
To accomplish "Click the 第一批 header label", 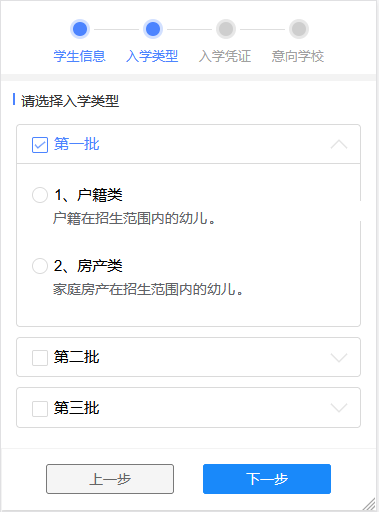I will (77, 144).
